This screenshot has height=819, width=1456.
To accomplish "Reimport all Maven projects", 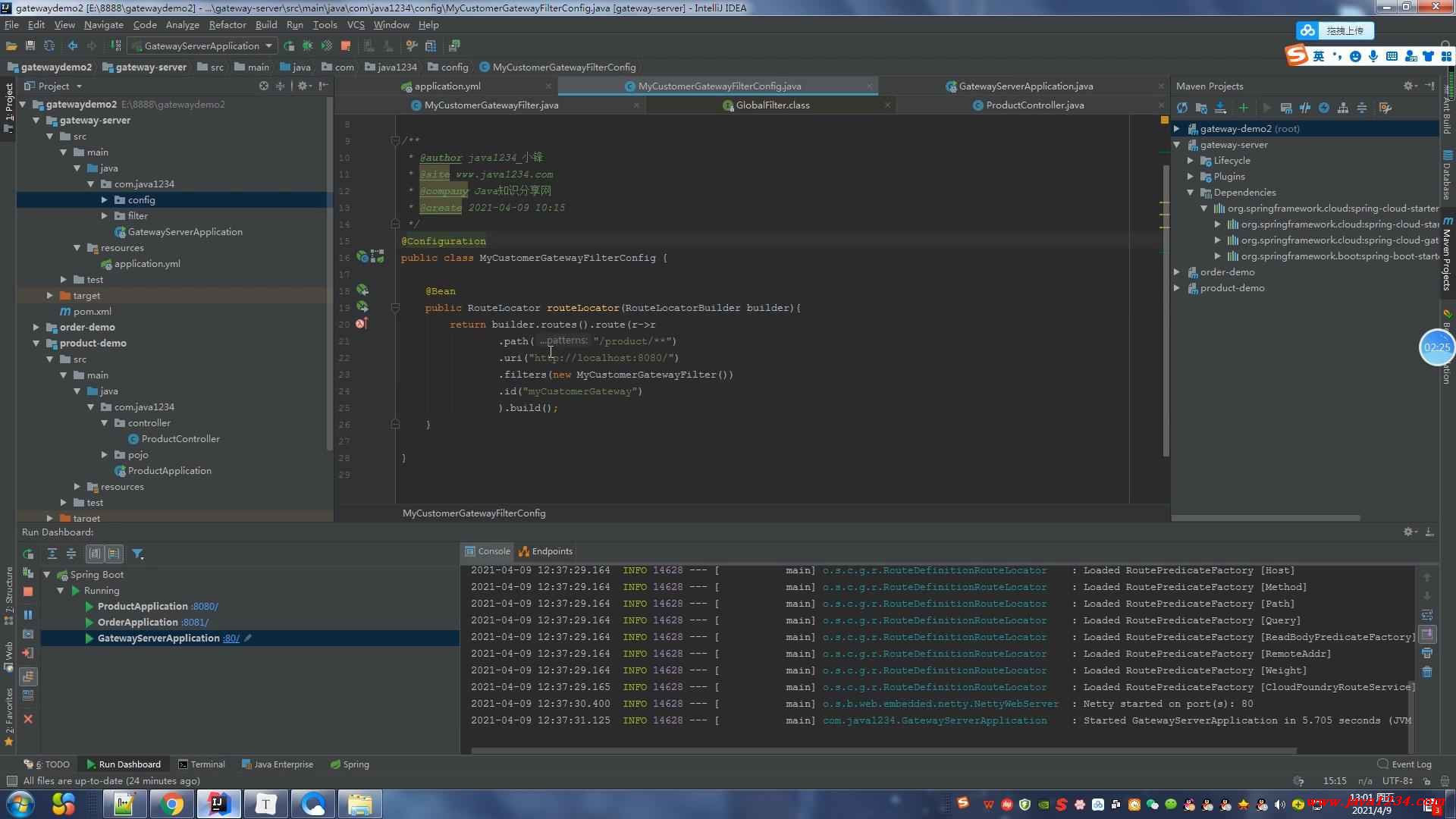I will [1181, 108].
